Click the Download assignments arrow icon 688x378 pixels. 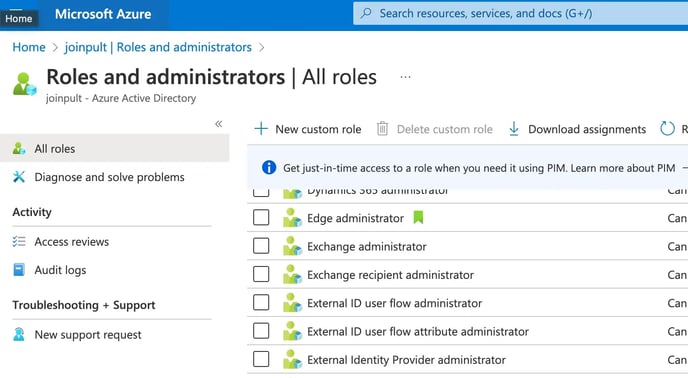[514, 129]
